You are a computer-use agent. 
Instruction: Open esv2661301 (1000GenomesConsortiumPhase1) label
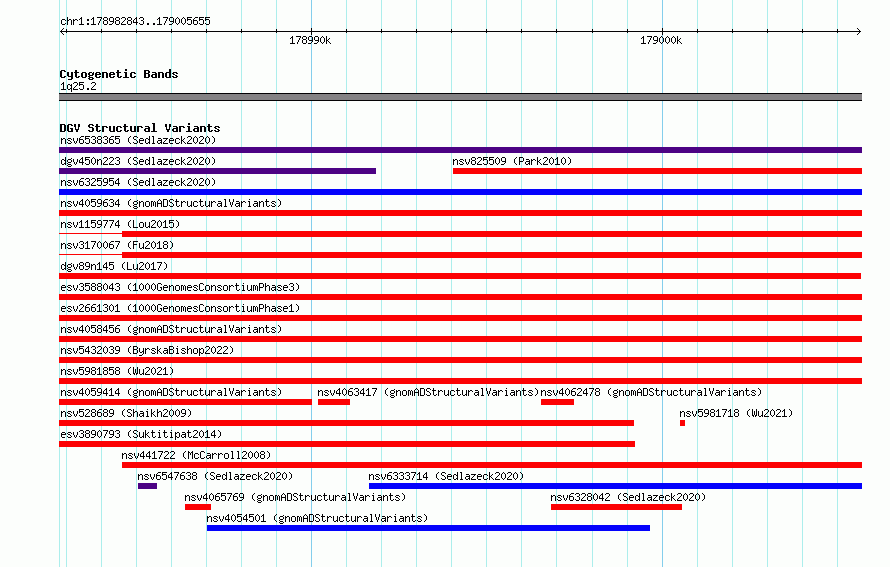pyautogui.click(x=180, y=308)
